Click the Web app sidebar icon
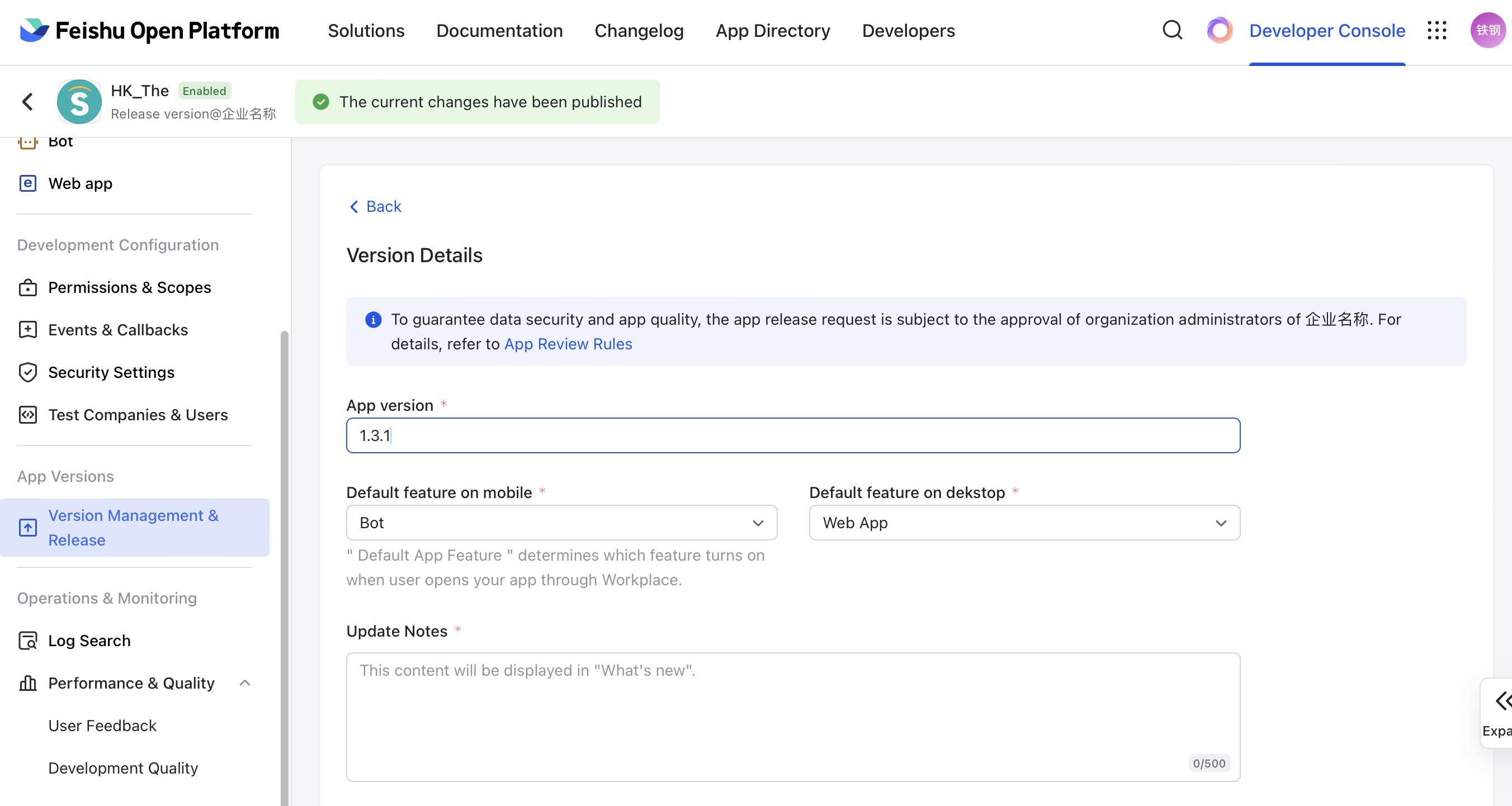The width and height of the screenshot is (1512, 806). click(27, 183)
